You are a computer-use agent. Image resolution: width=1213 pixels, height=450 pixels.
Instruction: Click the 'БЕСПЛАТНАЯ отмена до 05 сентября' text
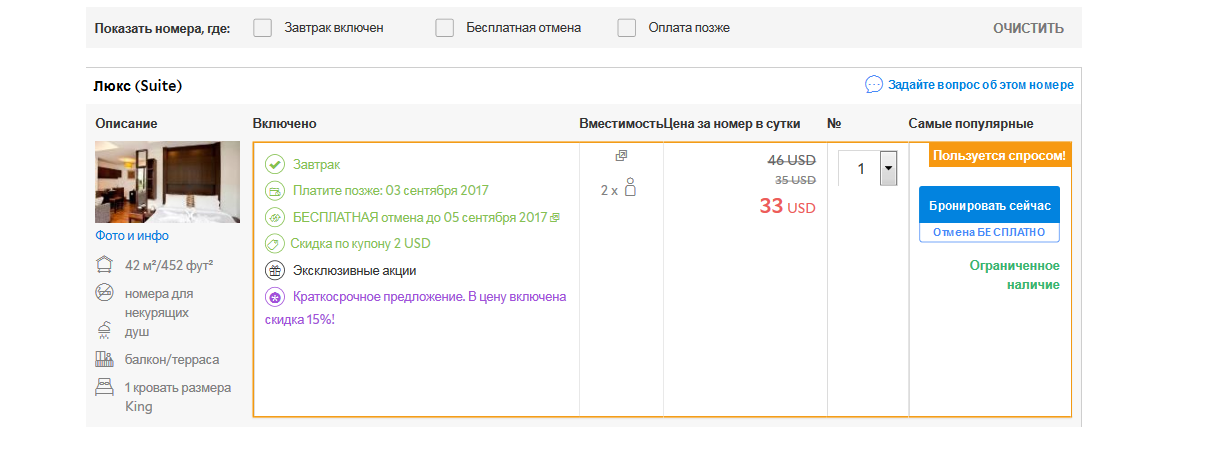pyautogui.click(x=420, y=217)
